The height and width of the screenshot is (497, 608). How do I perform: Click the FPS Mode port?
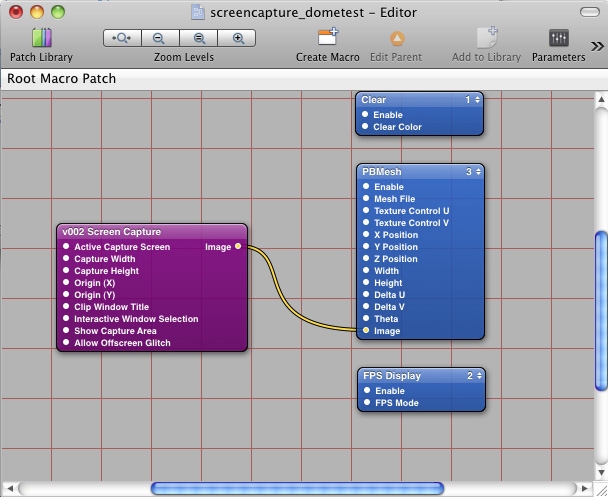point(367,402)
